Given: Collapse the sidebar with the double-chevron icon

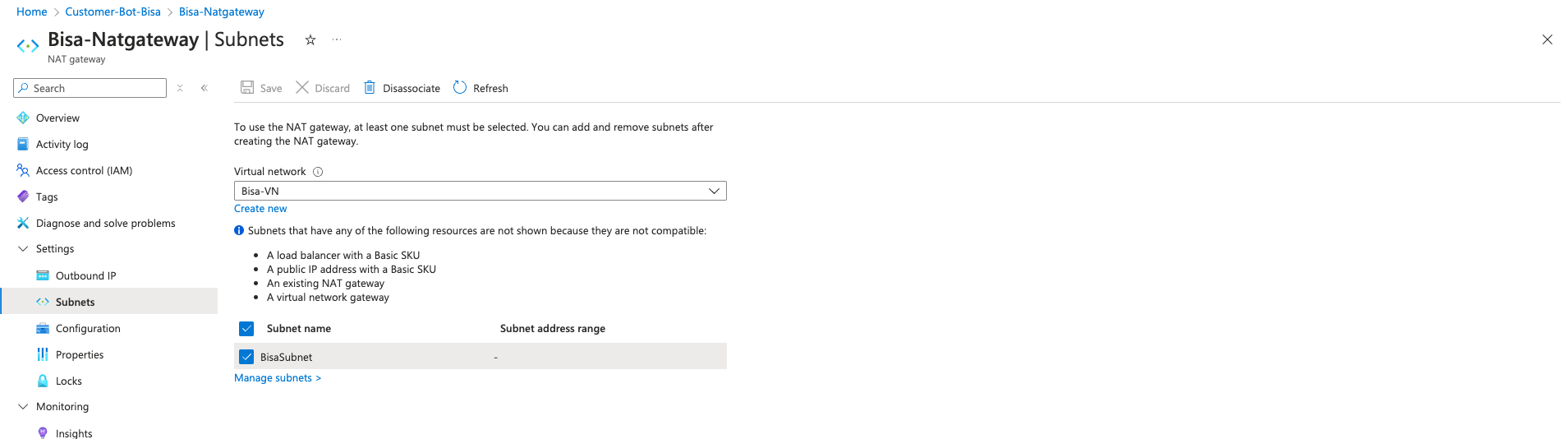Looking at the screenshot, I should [205, 88].
